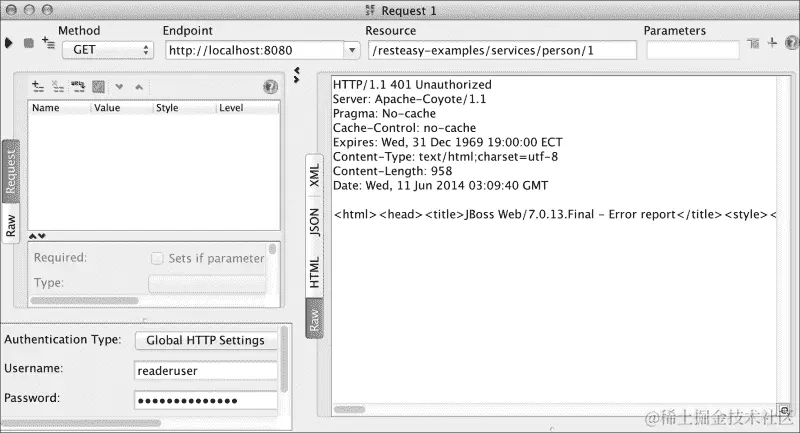
Task: Open the Global HTTP Settings authentication dropdown
Action: (x=206, y=340)
